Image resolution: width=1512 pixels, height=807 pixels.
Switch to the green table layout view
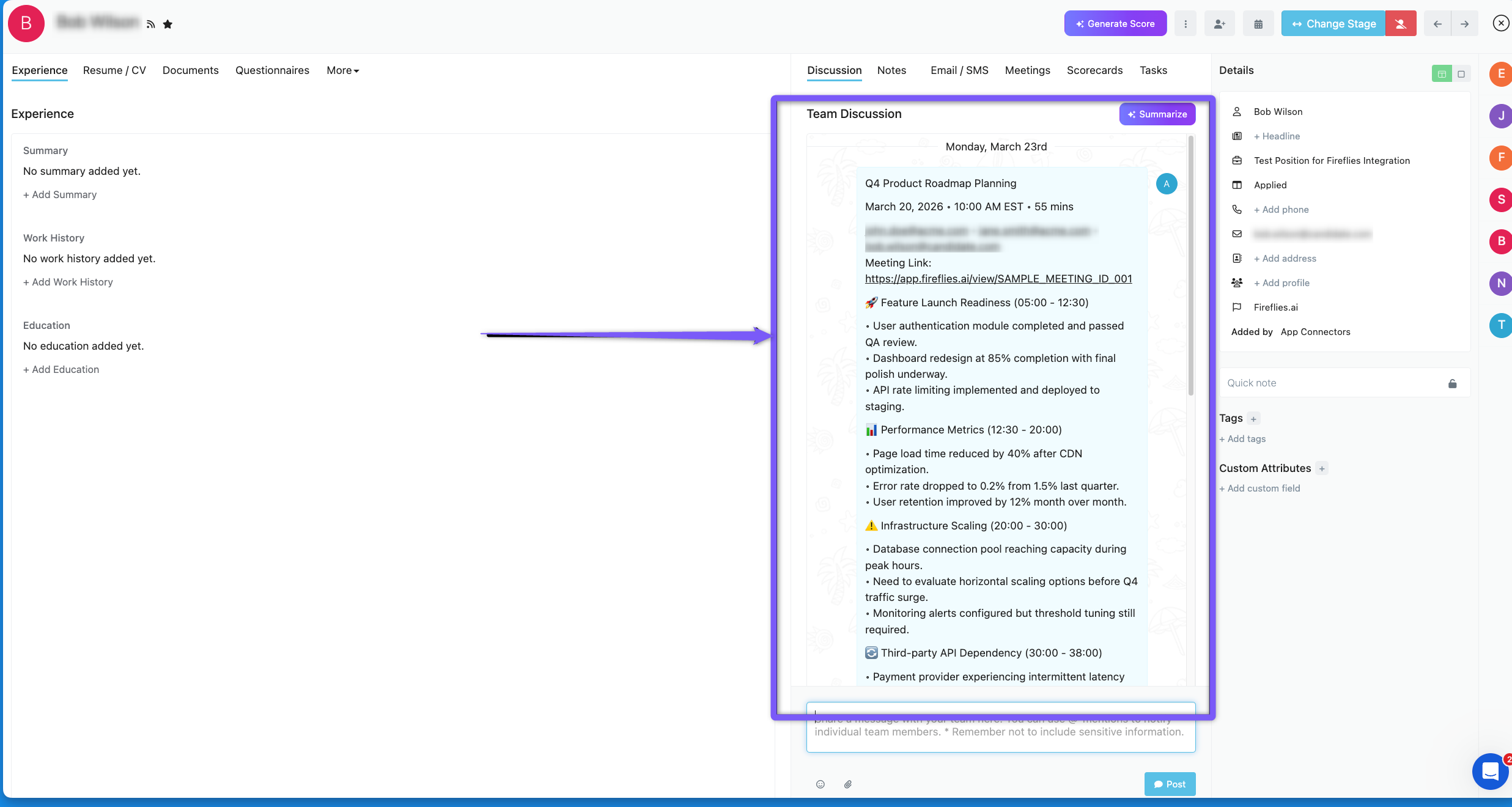1442,74
